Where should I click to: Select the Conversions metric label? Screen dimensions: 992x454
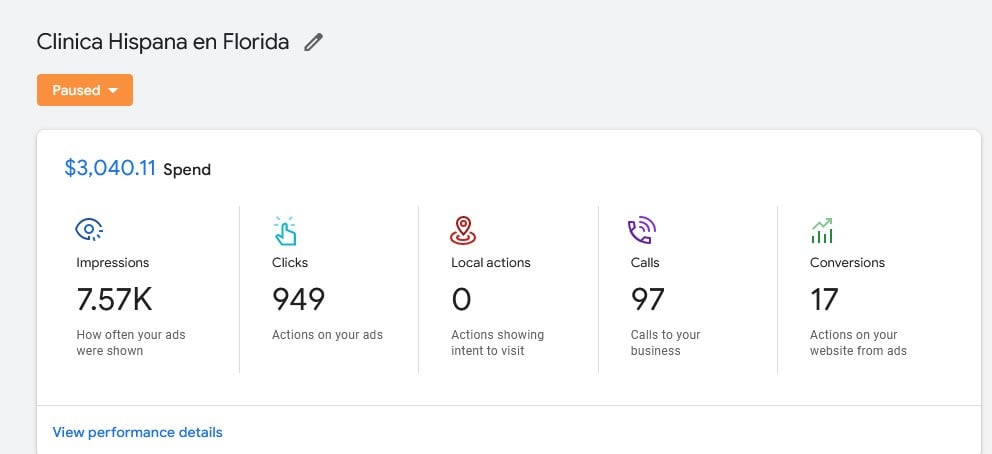[x=847, y=262]
